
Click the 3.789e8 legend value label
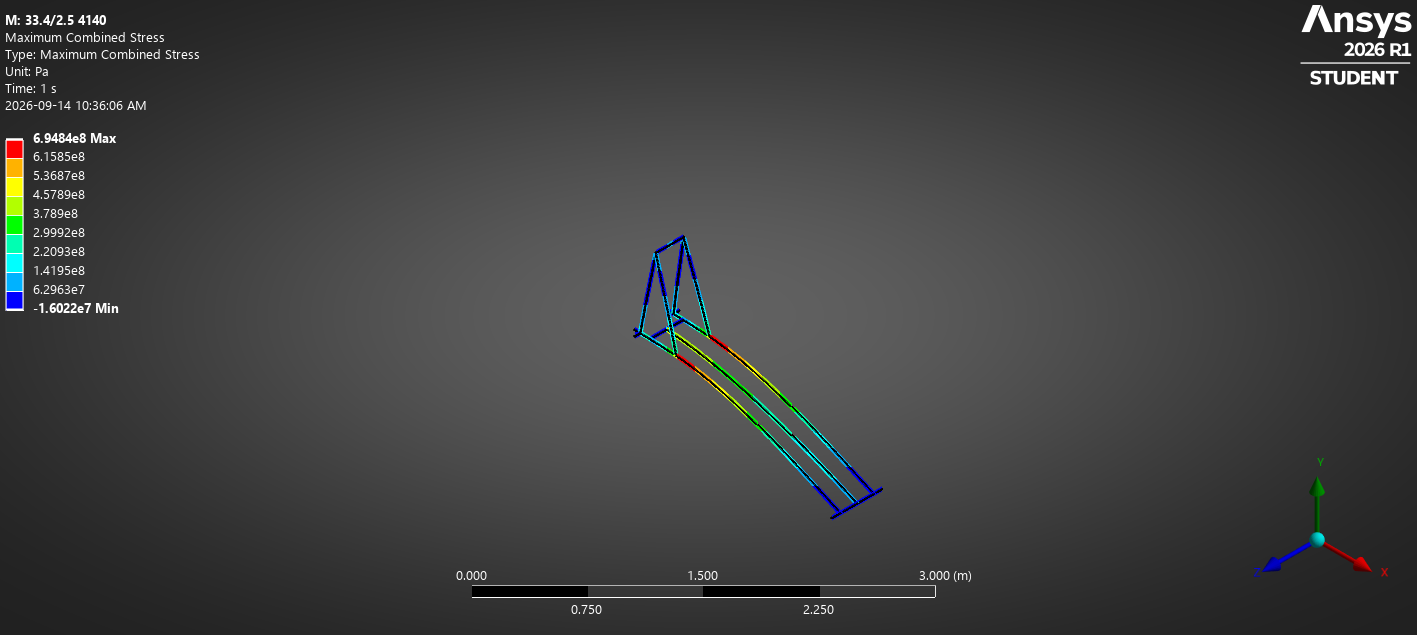pos(55,214)
